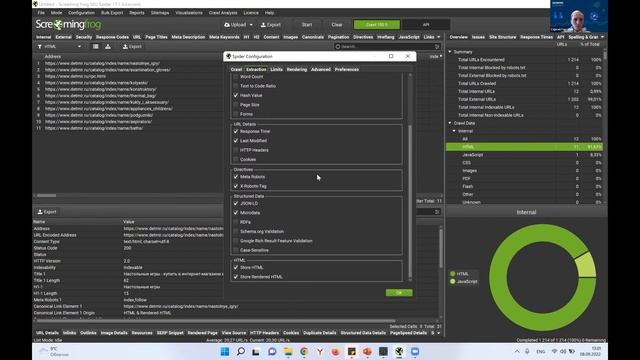The image size is (640, 360).
Task: Click the Screaming Frog logo
Action: click(68, 24)
